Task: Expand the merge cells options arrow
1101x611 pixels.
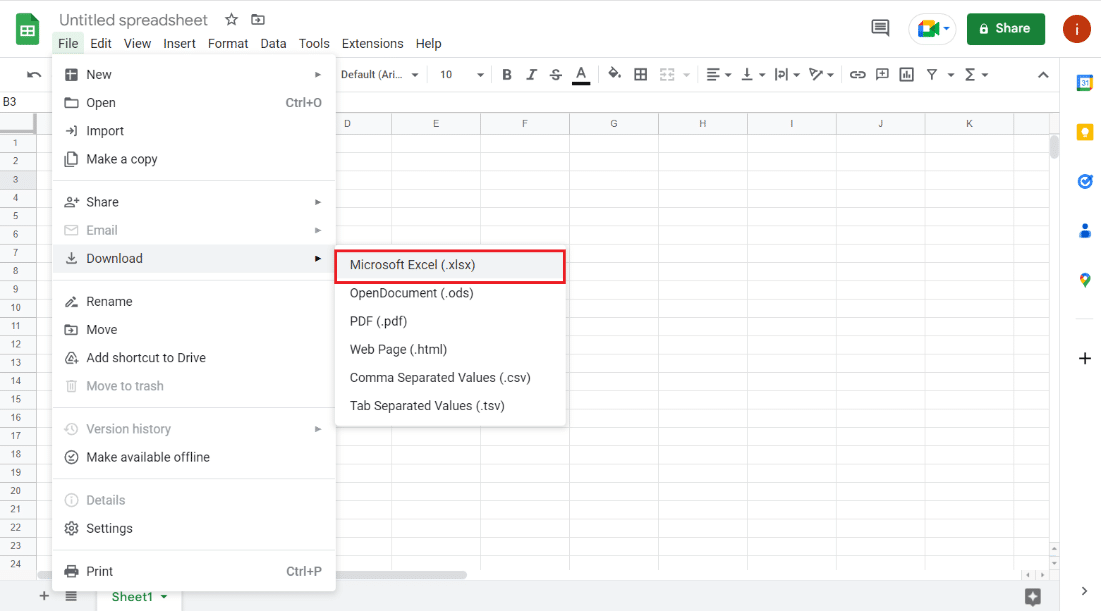Action: (x=687, y=74)
